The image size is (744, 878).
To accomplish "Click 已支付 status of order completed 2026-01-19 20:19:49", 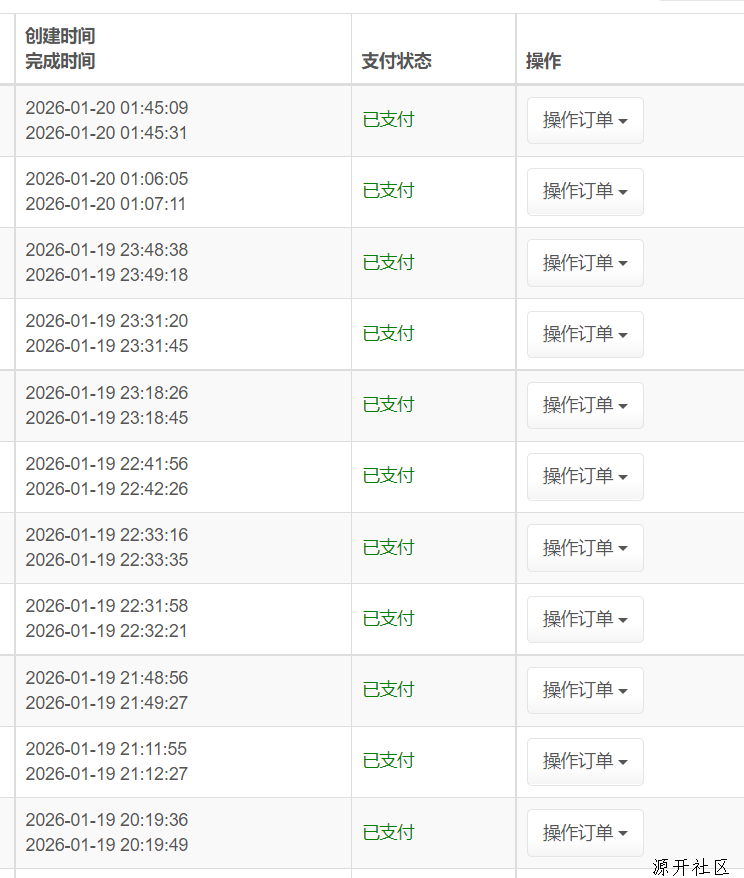I will pyautogui.click(x=388, y=832).
